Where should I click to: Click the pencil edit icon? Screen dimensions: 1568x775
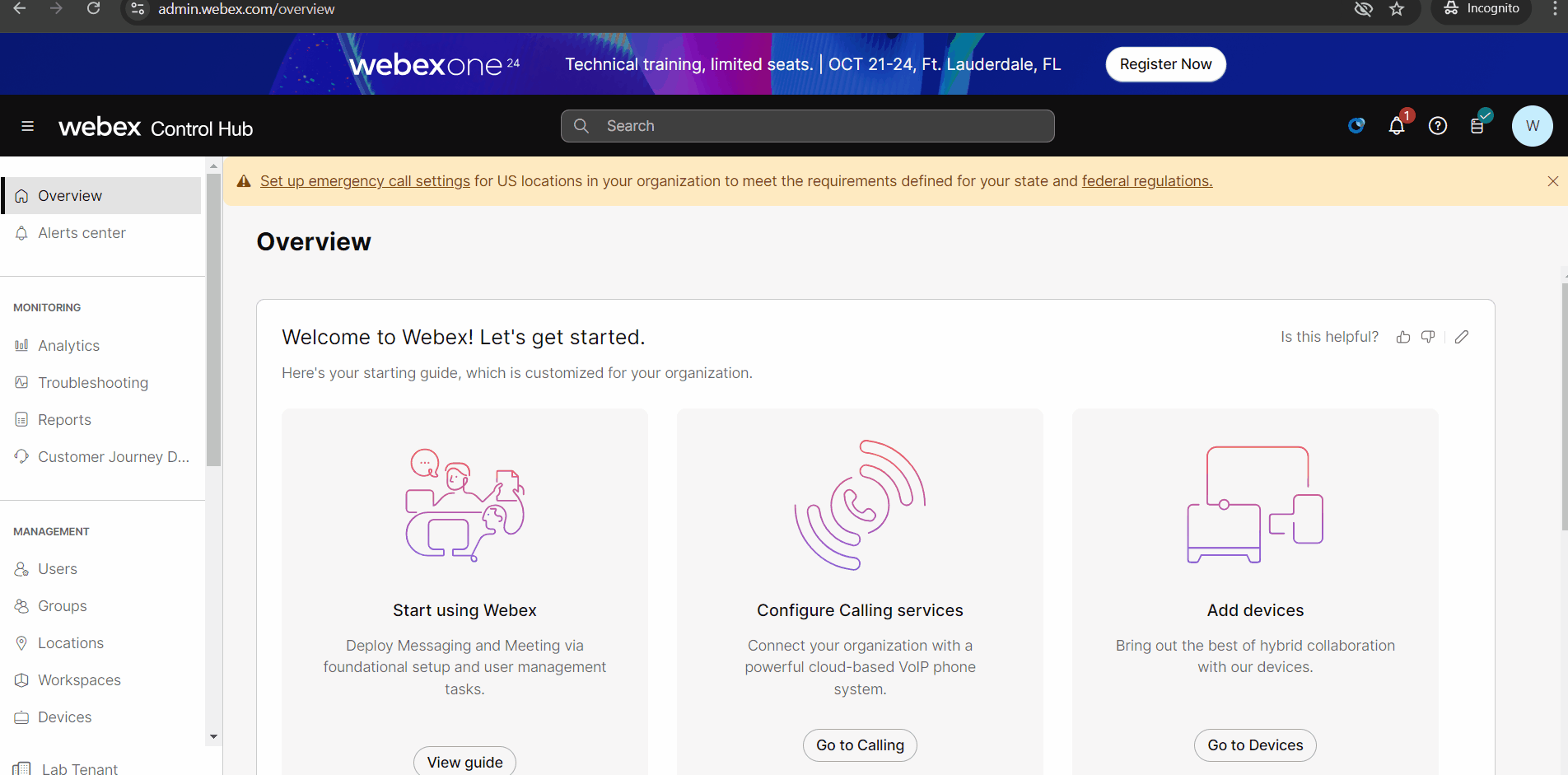1462,337
